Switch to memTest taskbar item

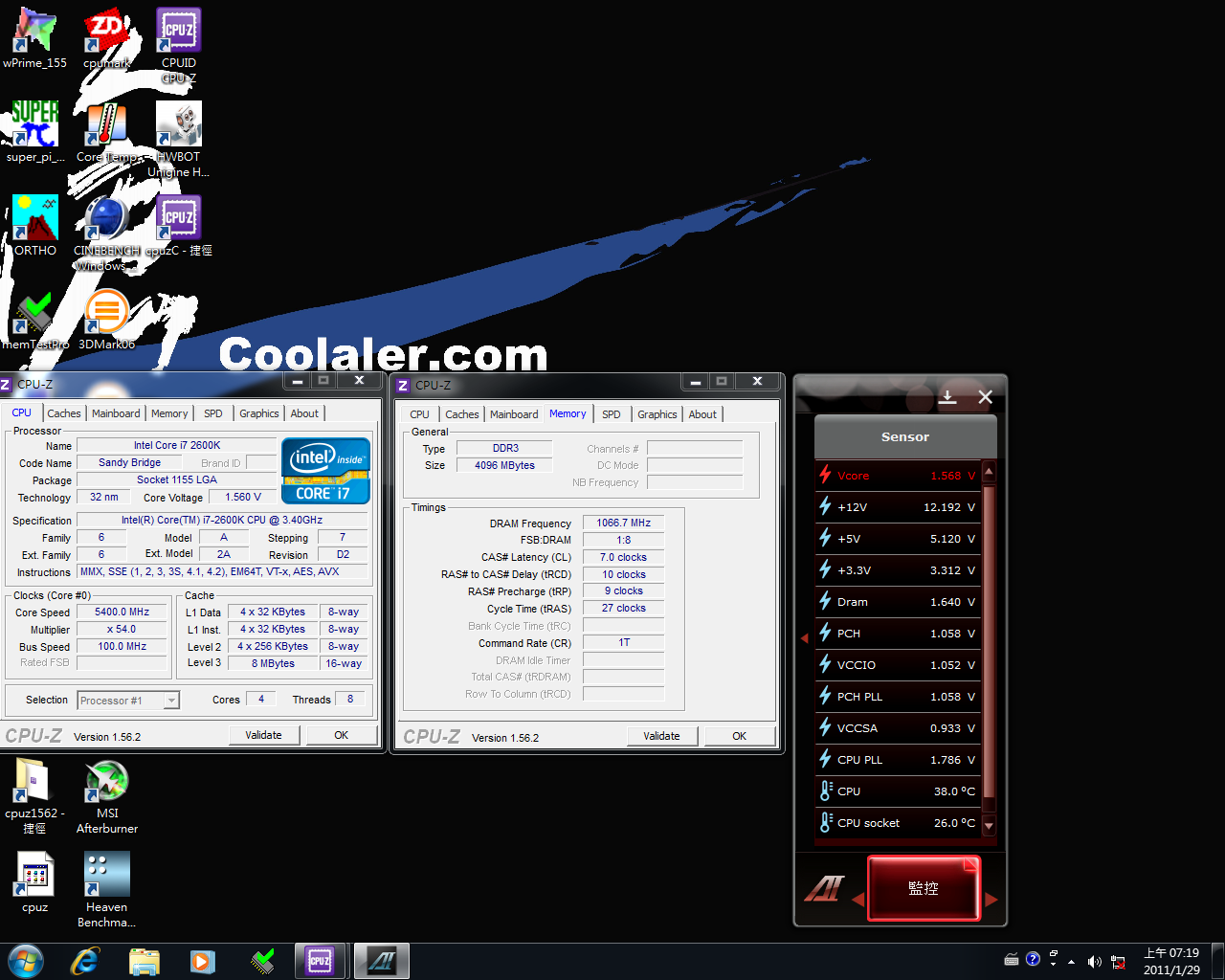262,961
